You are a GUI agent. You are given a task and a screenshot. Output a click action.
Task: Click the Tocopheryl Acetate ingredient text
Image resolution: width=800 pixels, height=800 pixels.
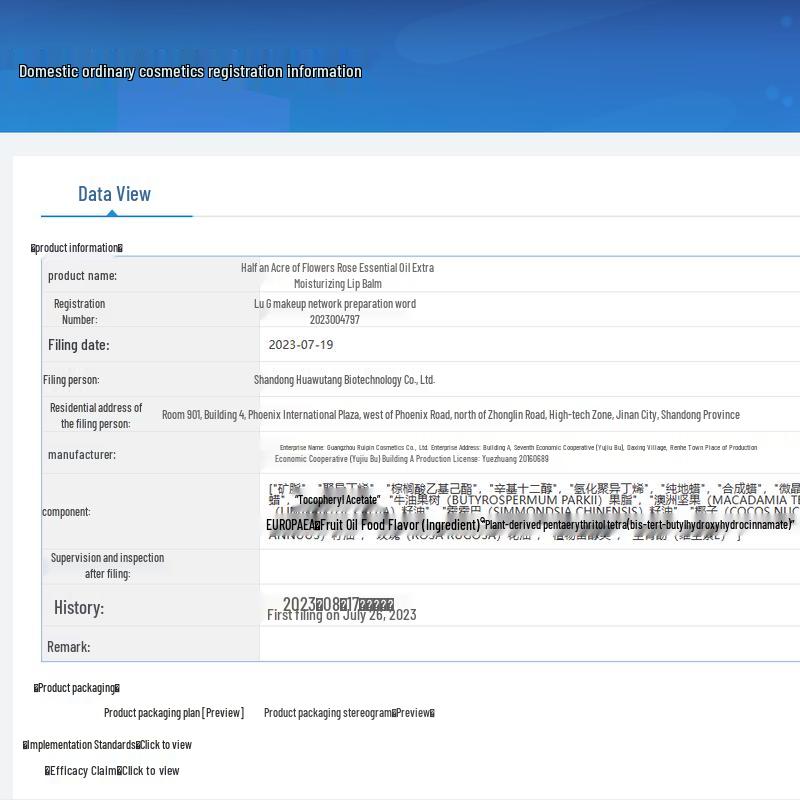click(337, 500)
